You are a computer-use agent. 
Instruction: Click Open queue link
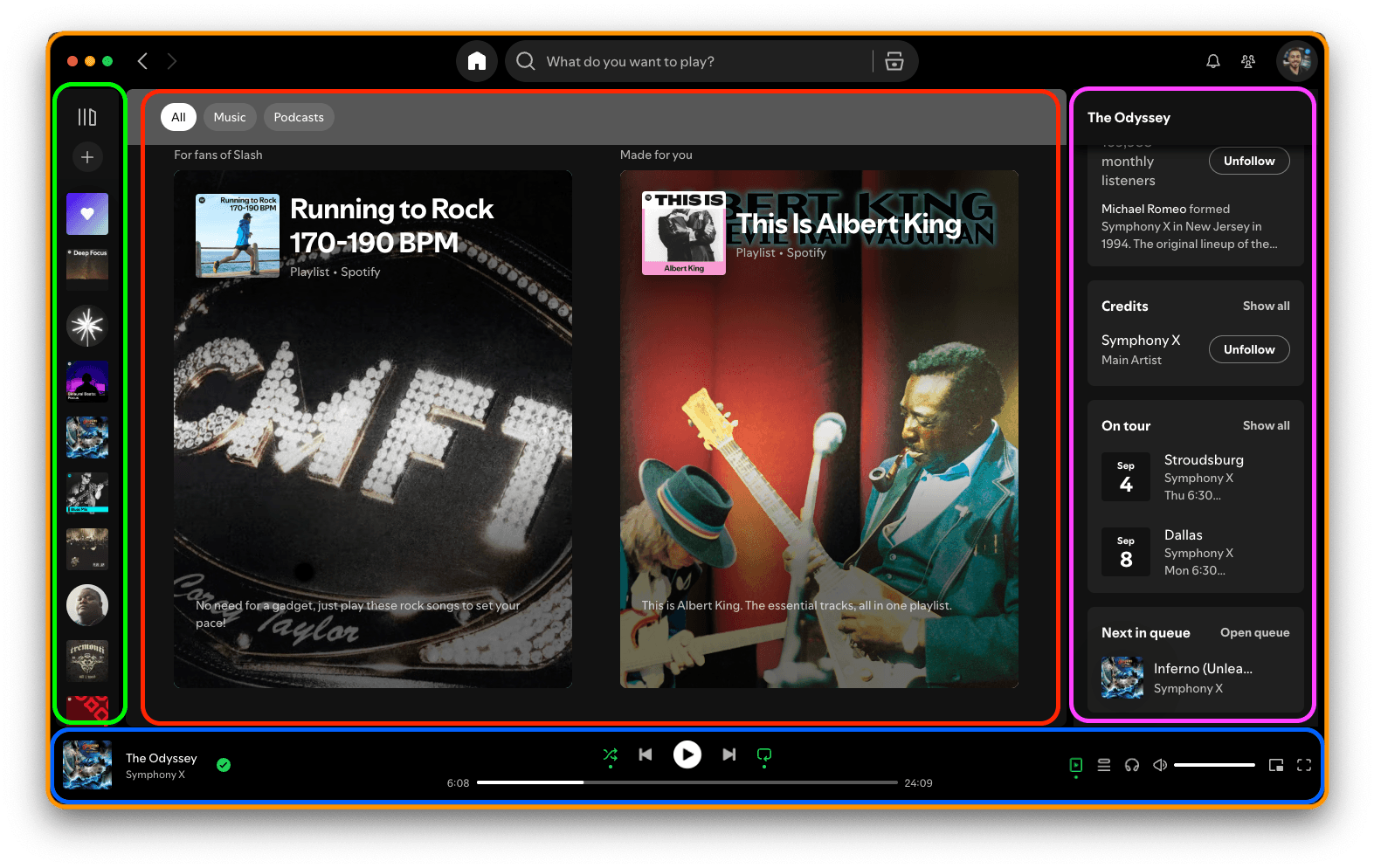point(1254,633)
